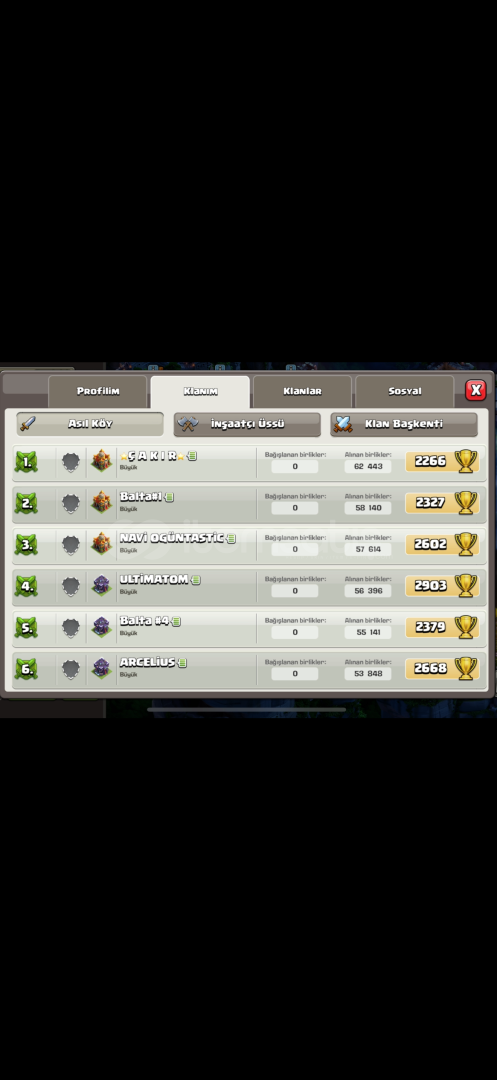The image size is (497, 1080).
Task: Click the gold trophy next to 2266
Action: pos(465,461)
